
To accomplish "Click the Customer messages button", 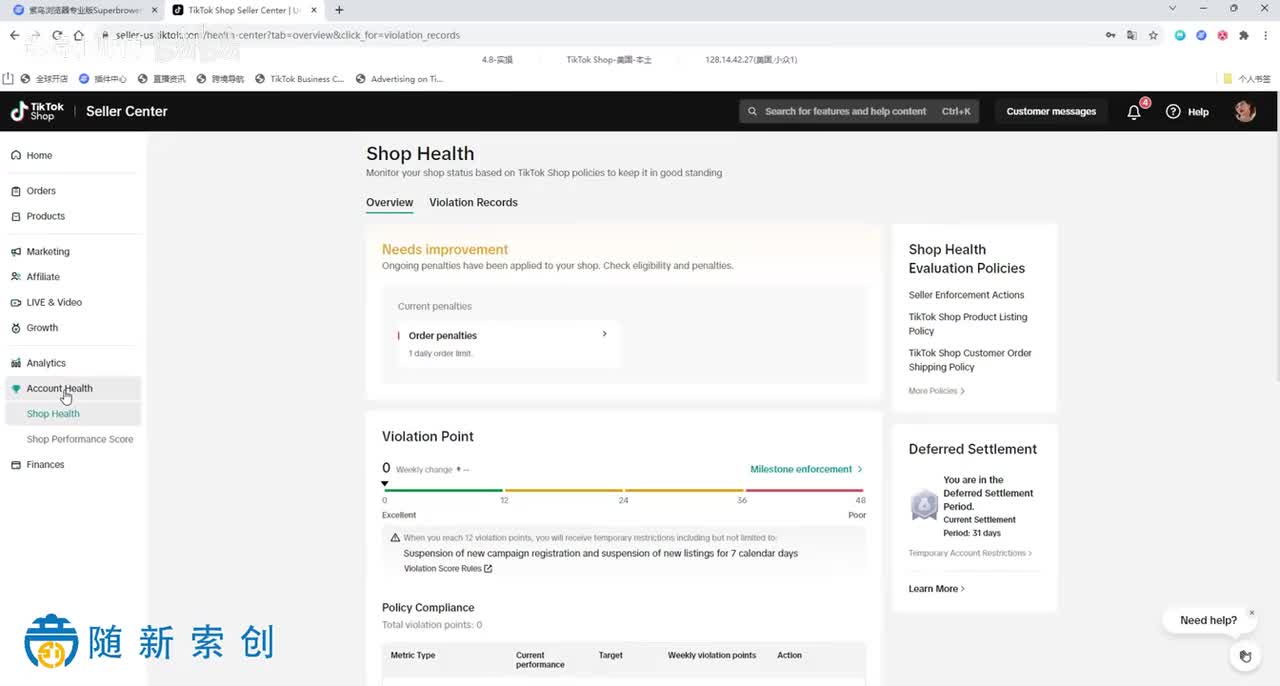I will 1051,111.
